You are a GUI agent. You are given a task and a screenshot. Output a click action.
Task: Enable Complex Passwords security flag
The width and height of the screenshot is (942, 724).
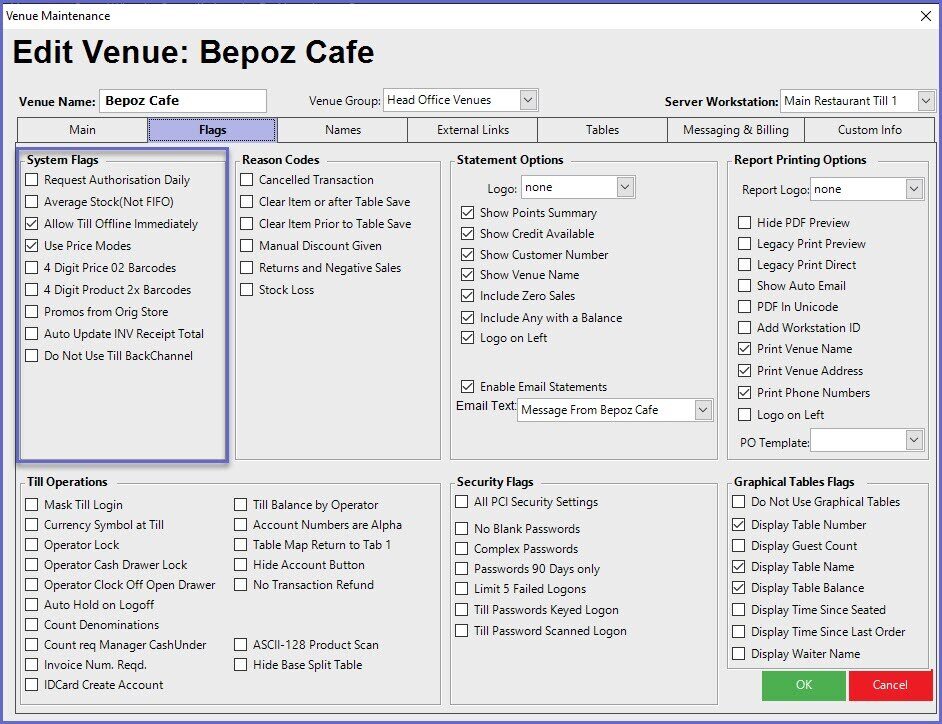462,549
